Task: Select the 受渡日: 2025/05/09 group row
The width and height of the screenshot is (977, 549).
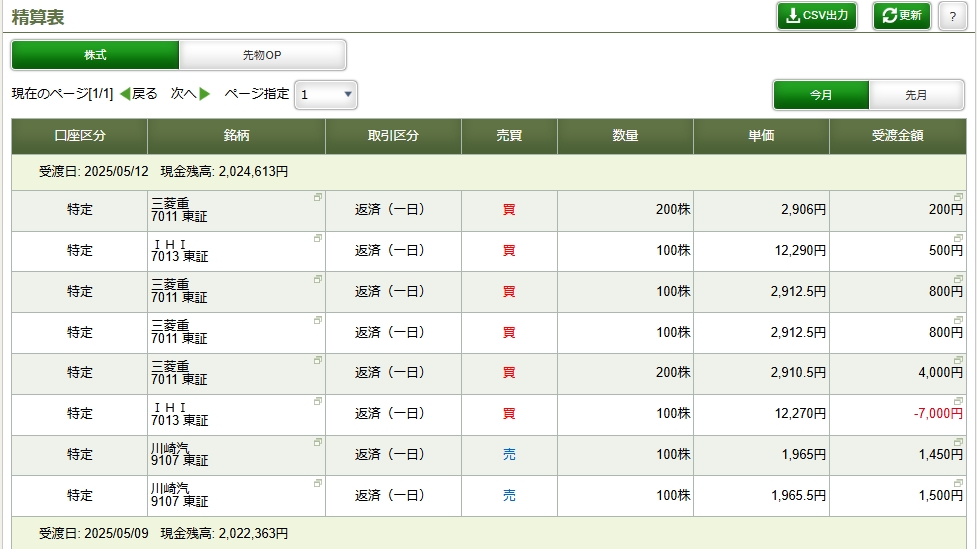Action: (x=489, y=533)
